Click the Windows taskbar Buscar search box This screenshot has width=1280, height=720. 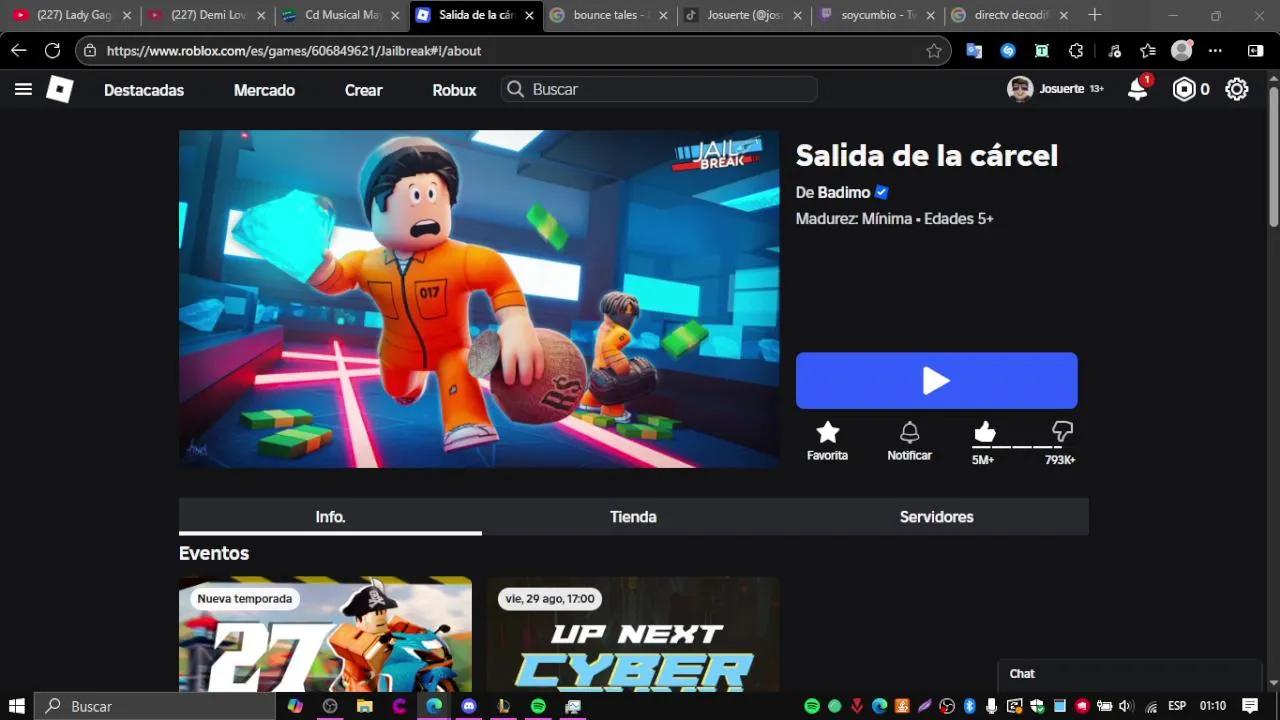(155, 706)
